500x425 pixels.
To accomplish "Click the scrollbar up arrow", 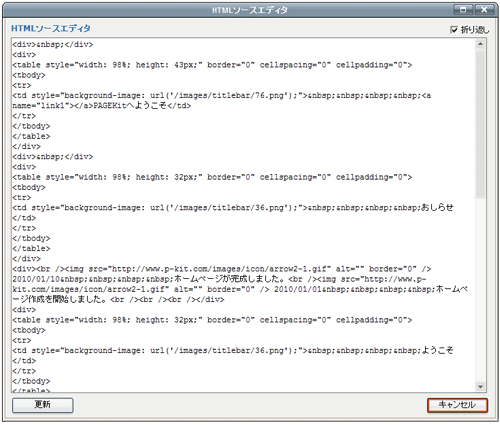I will pyautogui.click(x=480, y=44).
